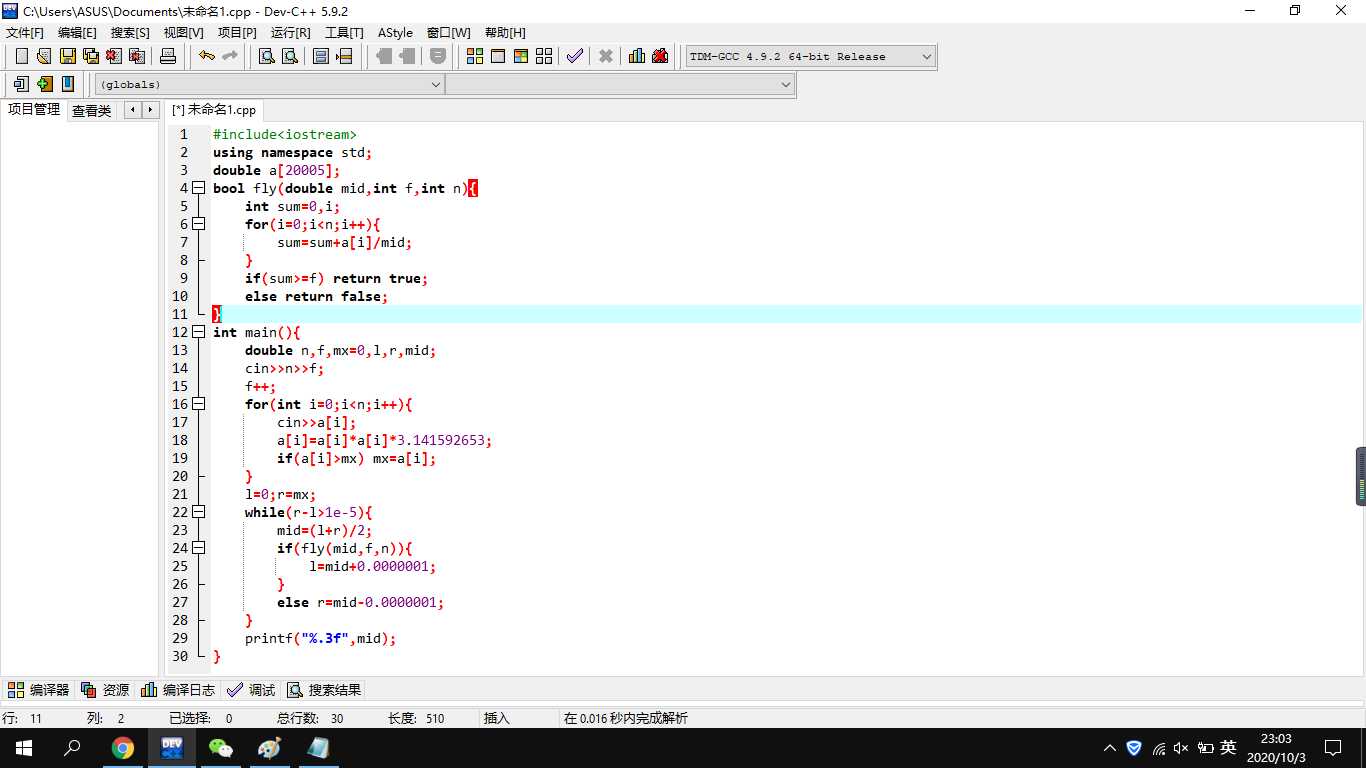Click the Insert snippet icon
This screenshot has width=1366, height=768.
(x=20, y=84)
